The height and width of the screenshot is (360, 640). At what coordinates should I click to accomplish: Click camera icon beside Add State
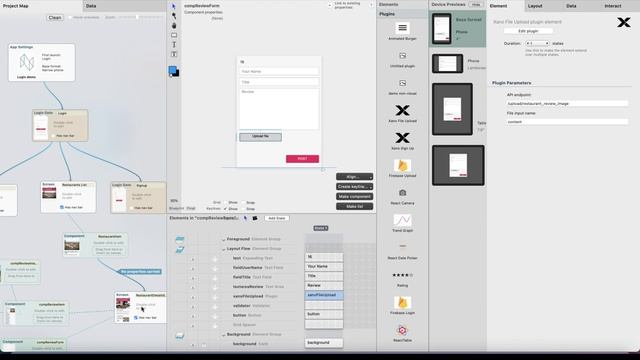point(255,218)
